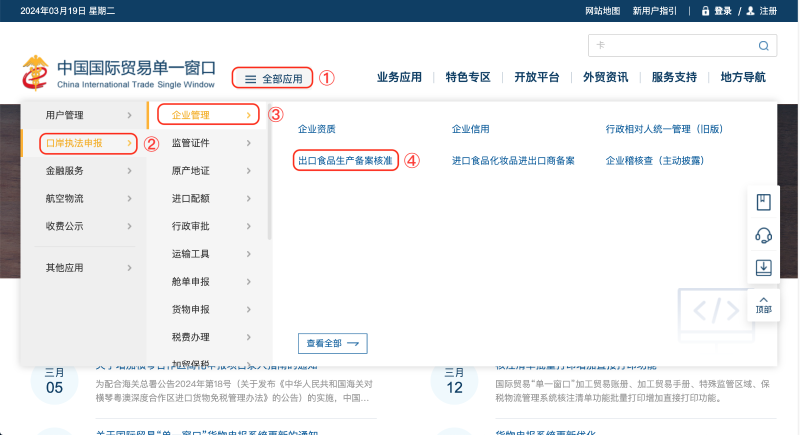Select 行政审批 submenu item

(x=208, y=226)
